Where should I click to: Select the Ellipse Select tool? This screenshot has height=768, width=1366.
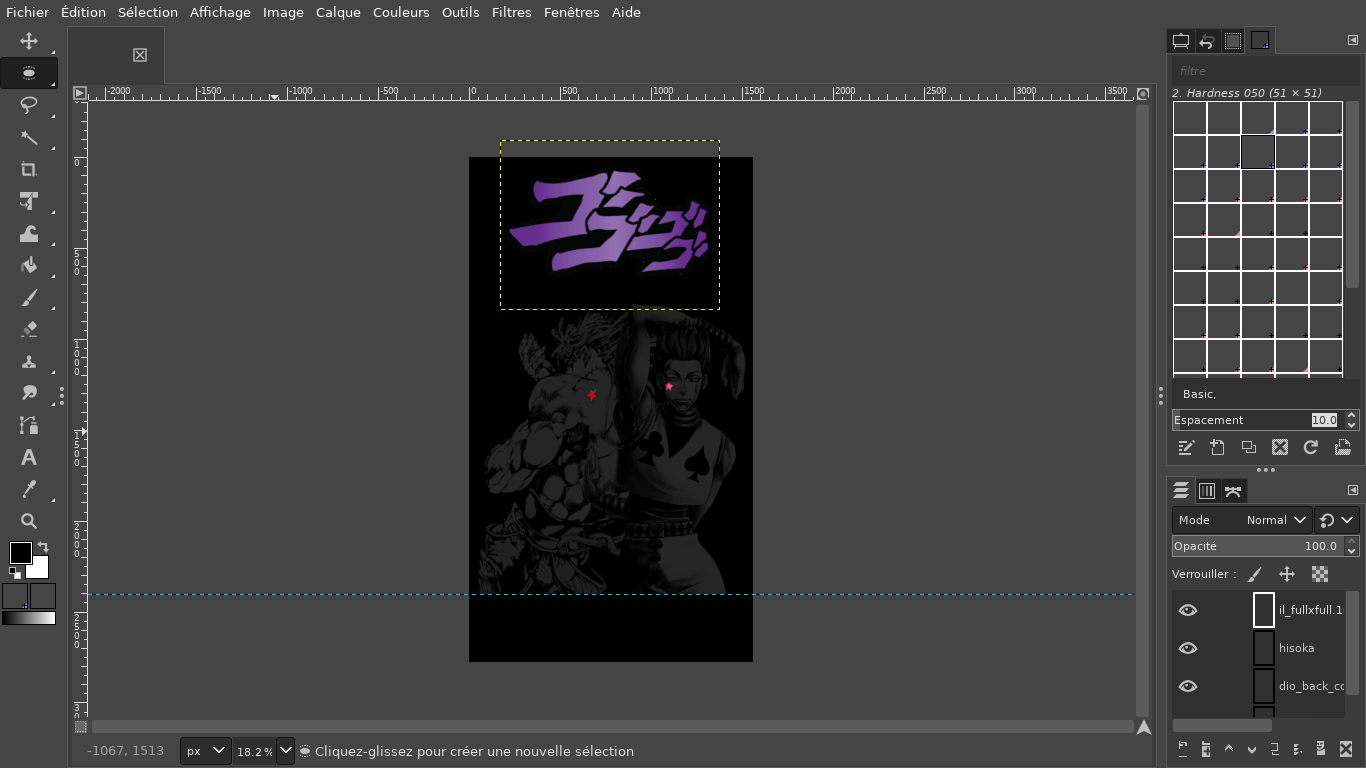click(29, 73)
